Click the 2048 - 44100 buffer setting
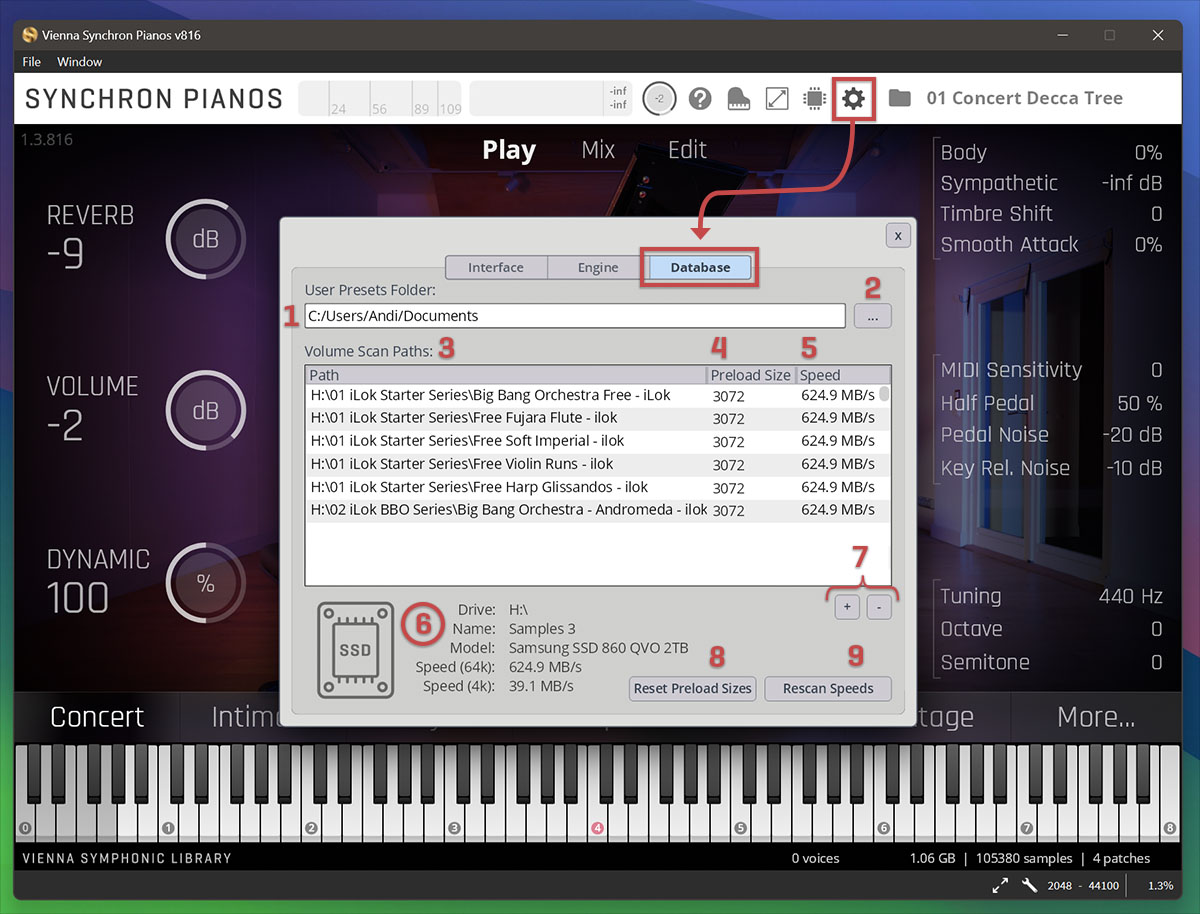The height and width of the screenshot is (914, 1200). click(x=1083, y=886)
